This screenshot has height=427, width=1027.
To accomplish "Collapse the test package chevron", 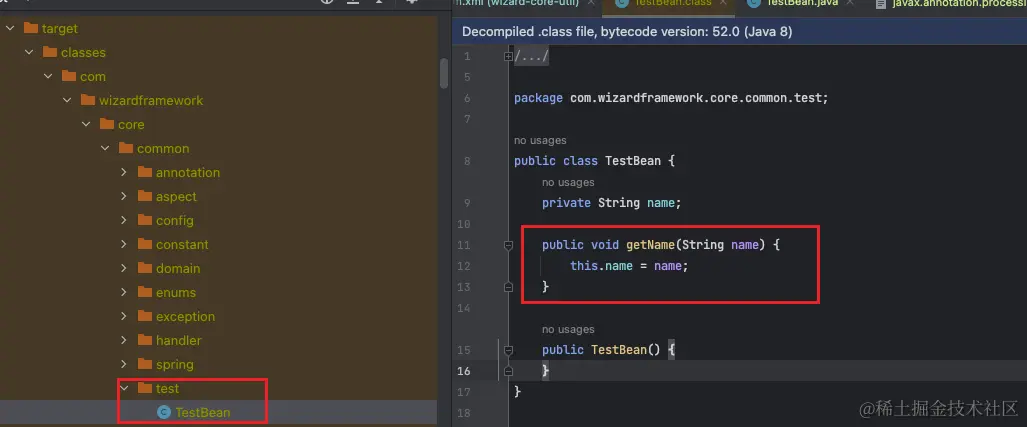I will click(x=124, y=388).
